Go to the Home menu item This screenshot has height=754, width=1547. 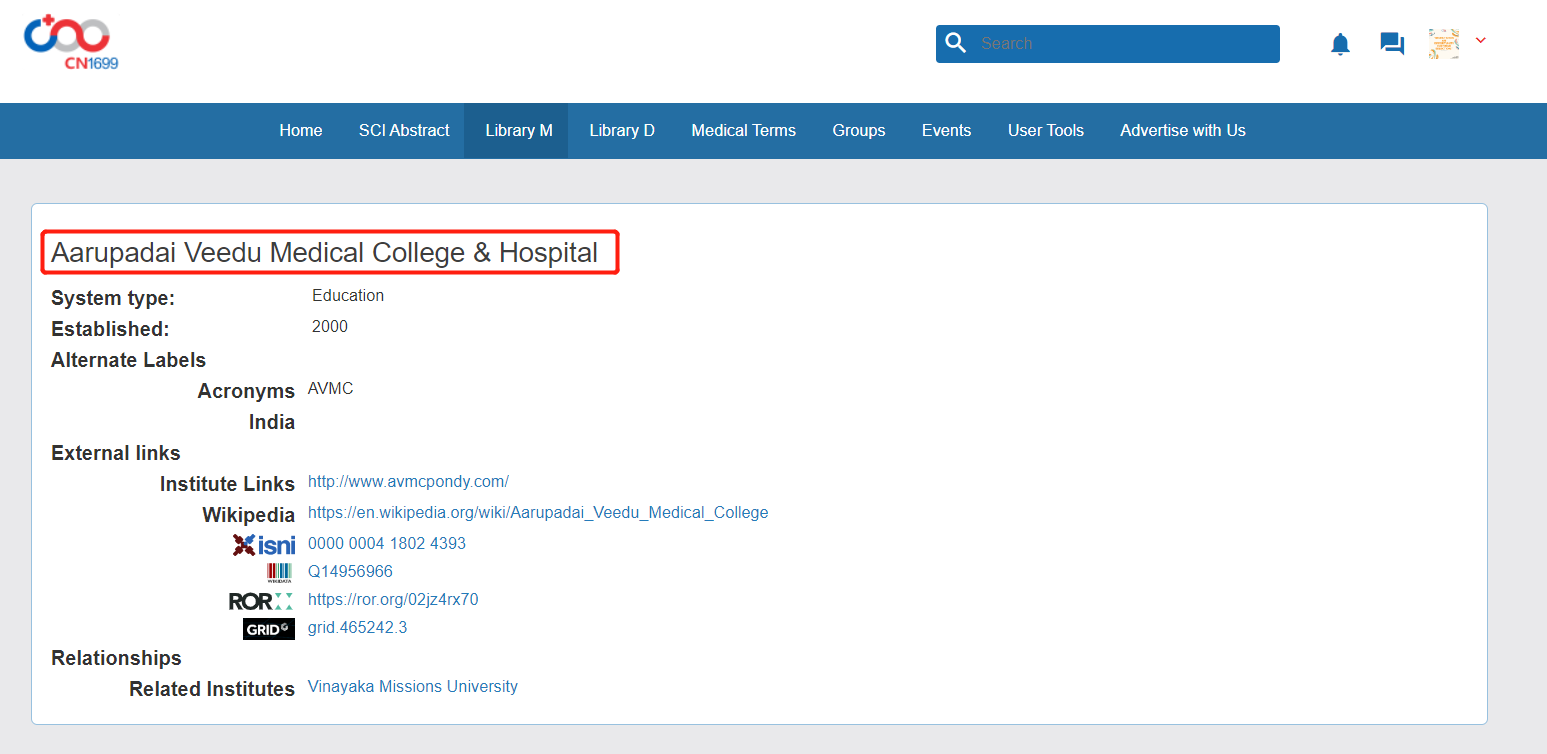(x=300, y=131)
